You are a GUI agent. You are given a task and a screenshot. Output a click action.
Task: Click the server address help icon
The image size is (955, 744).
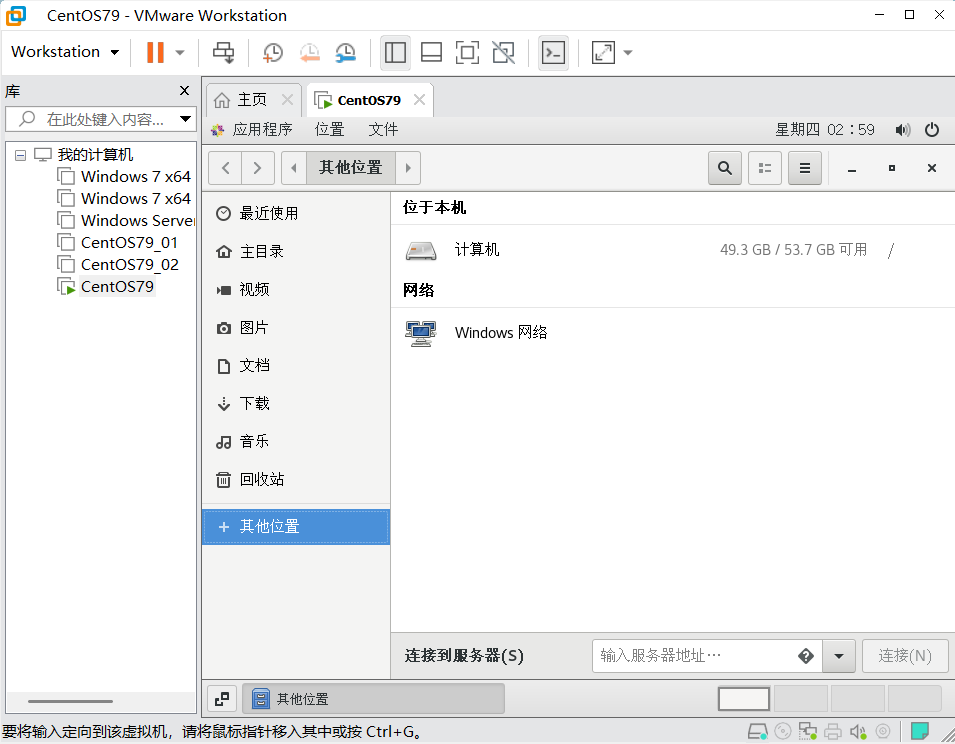806,656
